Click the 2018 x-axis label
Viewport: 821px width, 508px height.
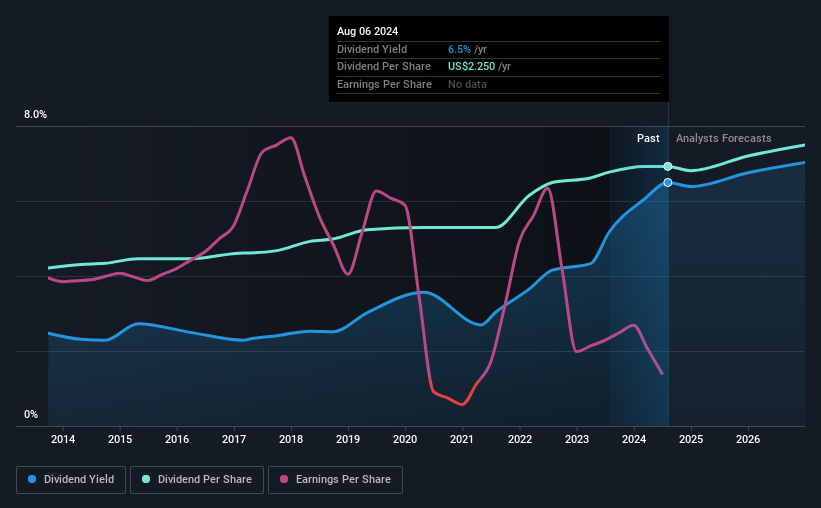click(x=291, y=439)
